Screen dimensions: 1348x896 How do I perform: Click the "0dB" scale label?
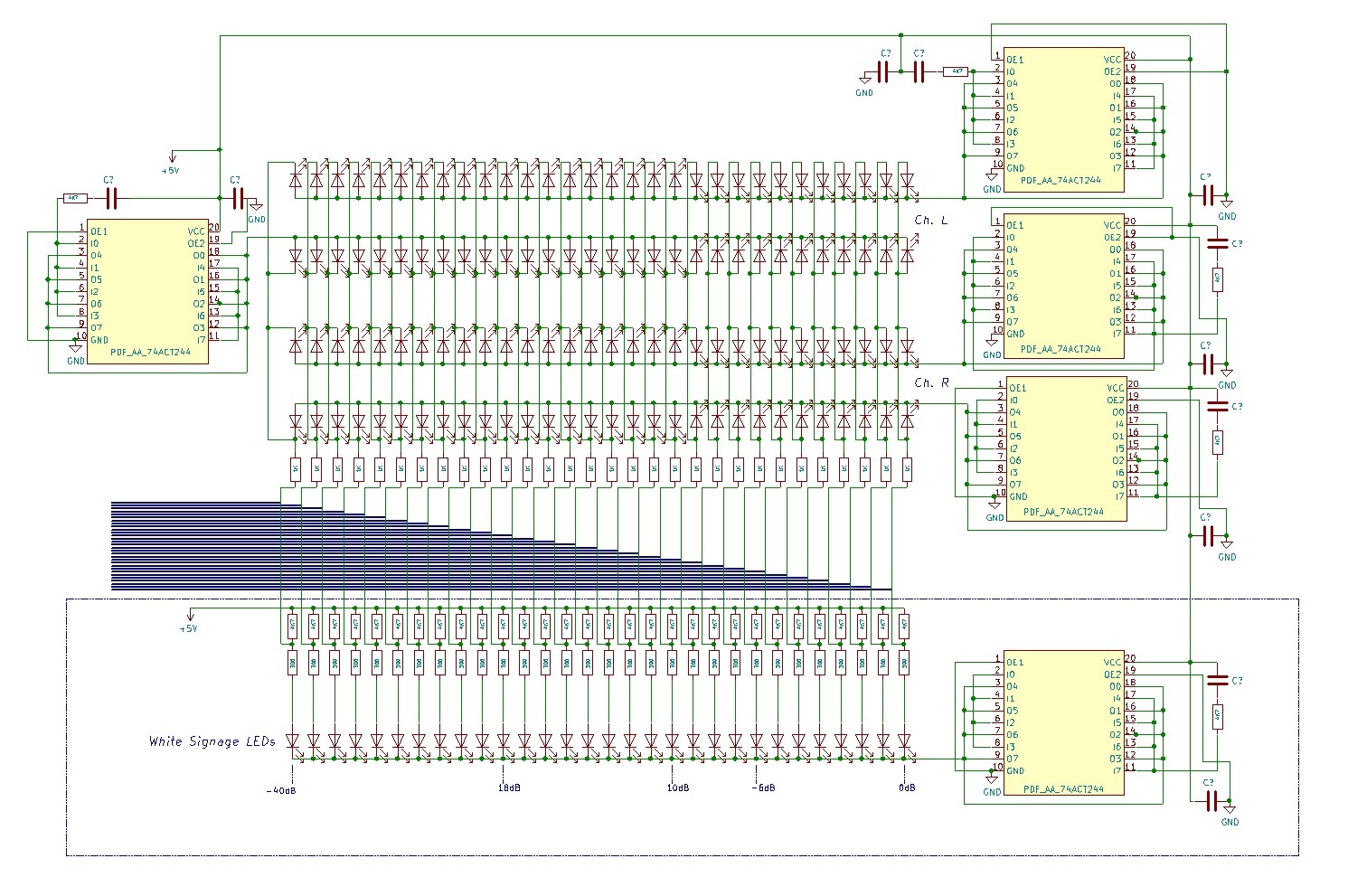tap(907, 788)
